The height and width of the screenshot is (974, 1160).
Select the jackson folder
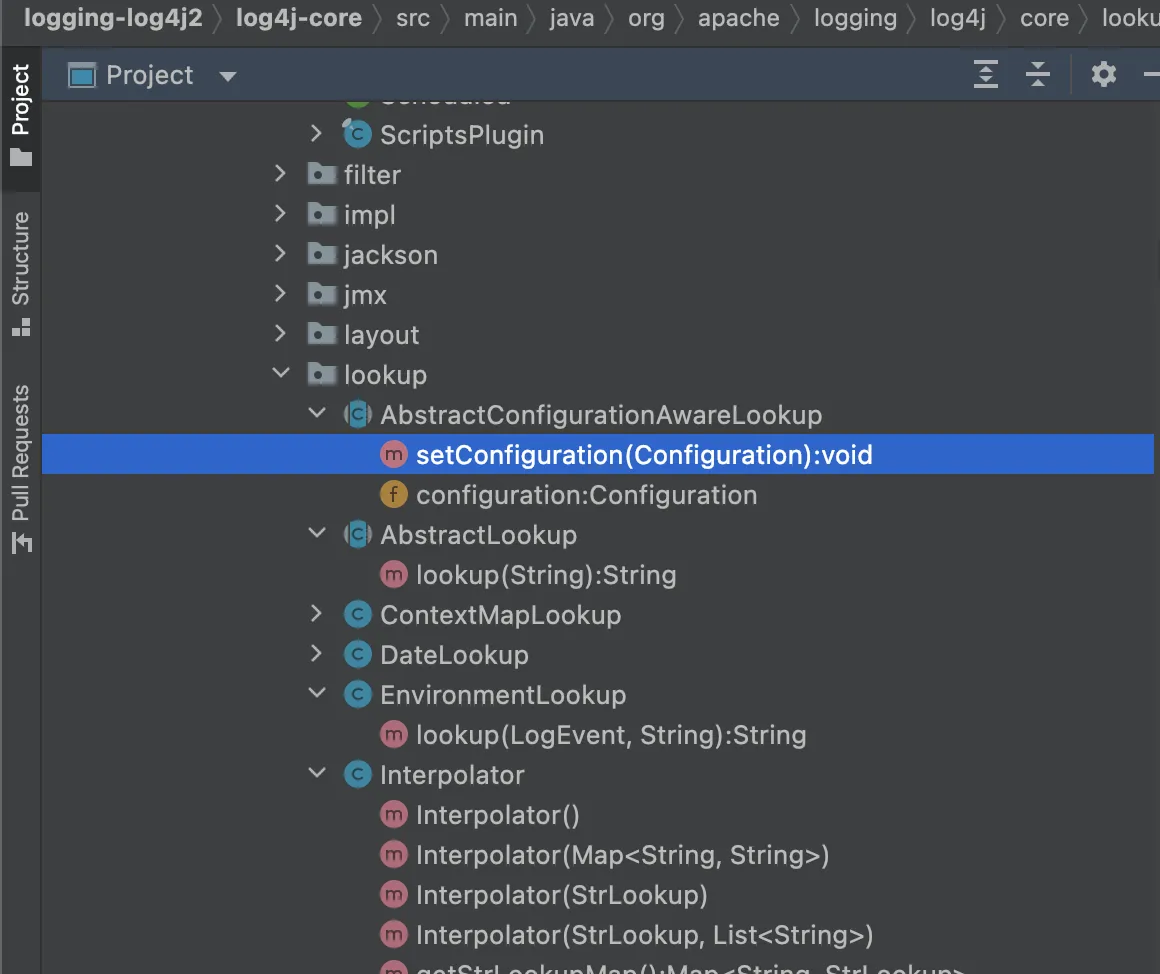click(x=390, y=255)
